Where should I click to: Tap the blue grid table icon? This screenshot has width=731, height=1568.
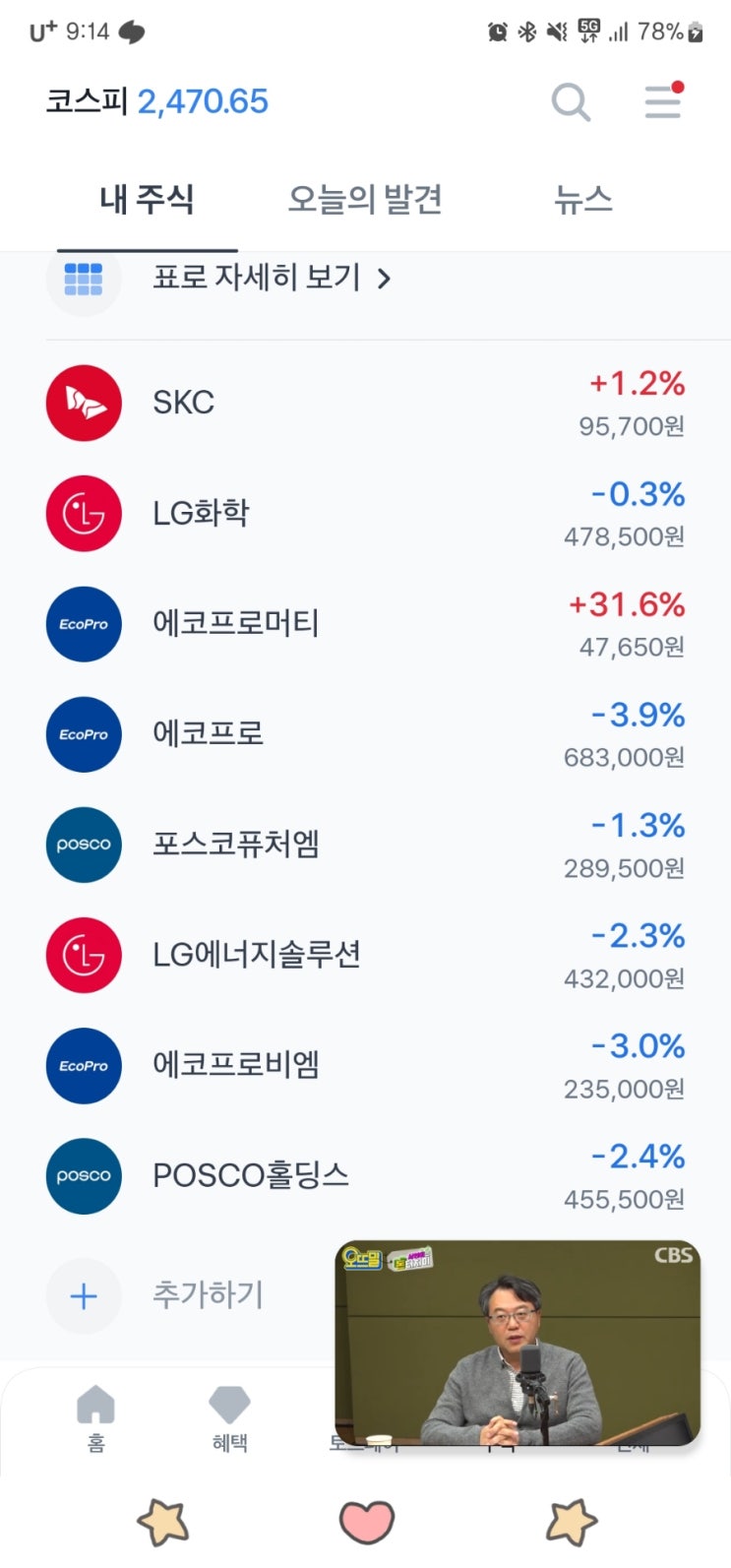click(84, 279)
